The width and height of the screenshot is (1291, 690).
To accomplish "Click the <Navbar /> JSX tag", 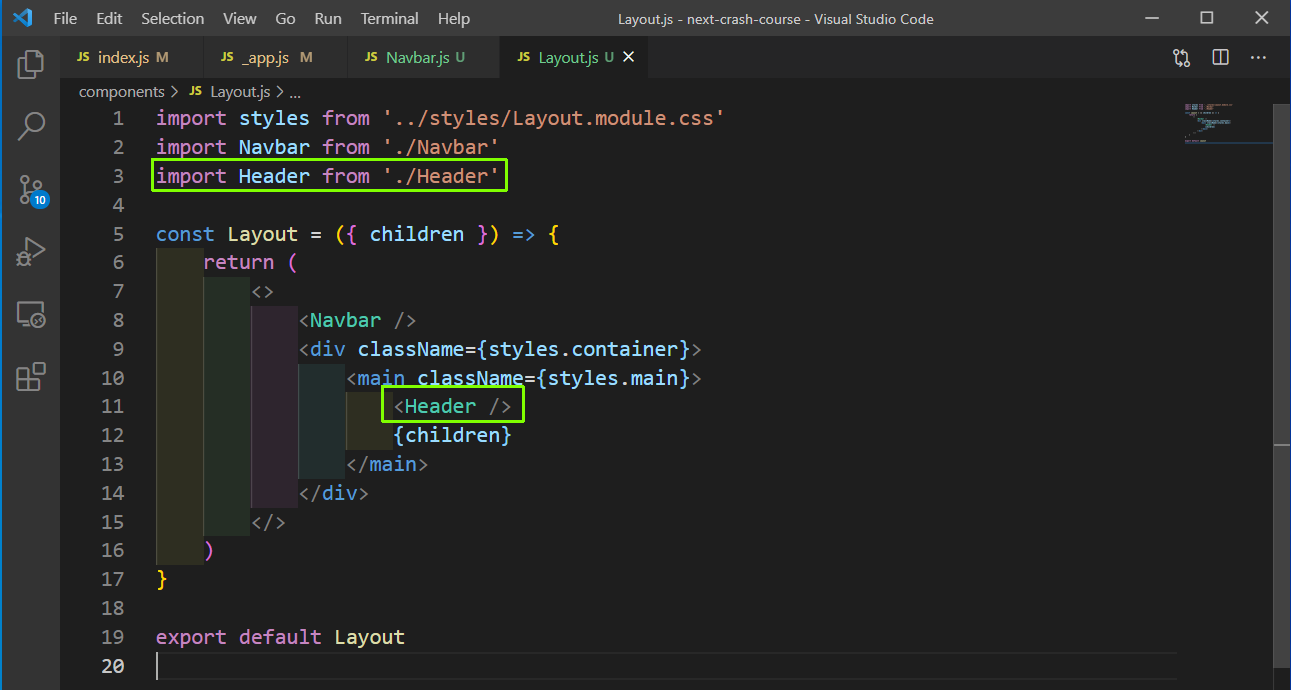I will pos(357,321).
